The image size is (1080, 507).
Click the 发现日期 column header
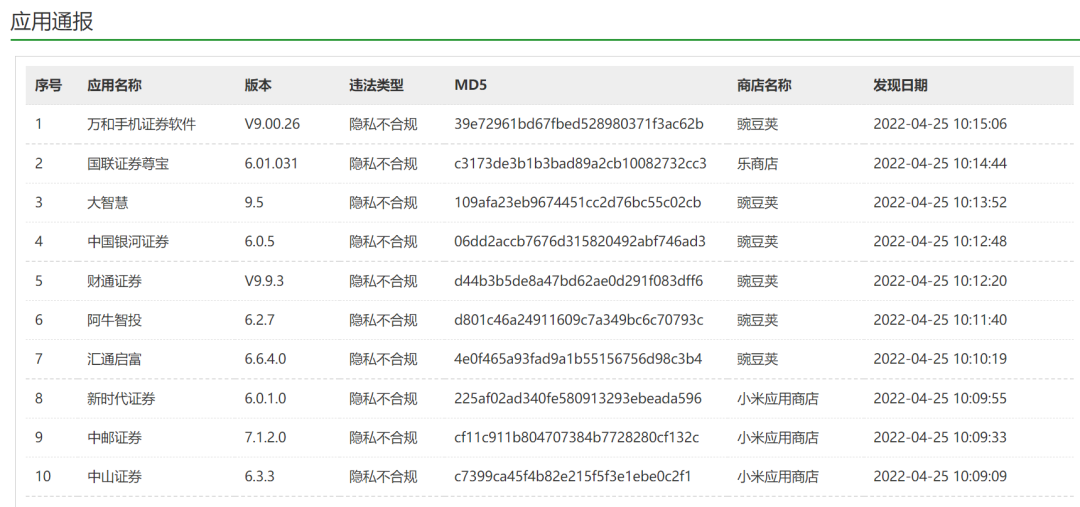point(900,86)
